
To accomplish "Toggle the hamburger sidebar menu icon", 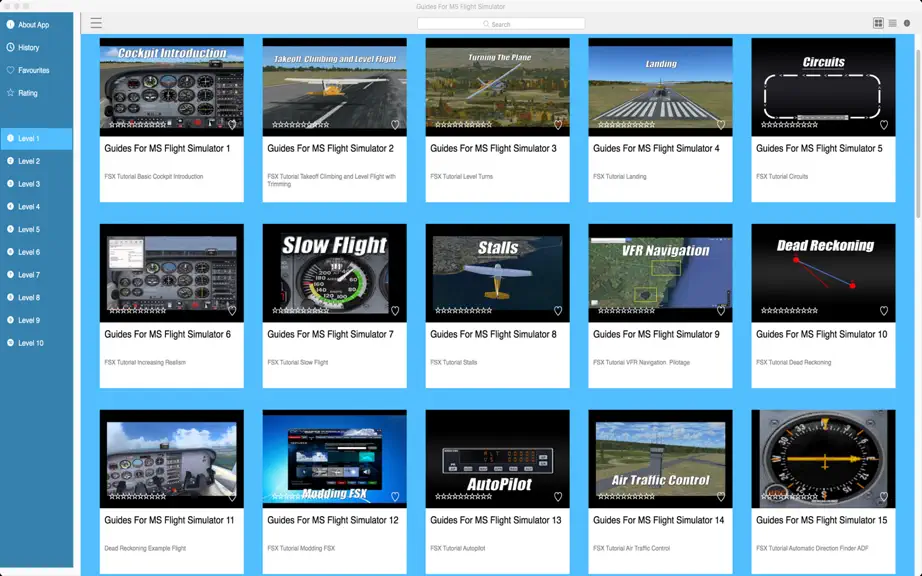I will coord(96,23).
